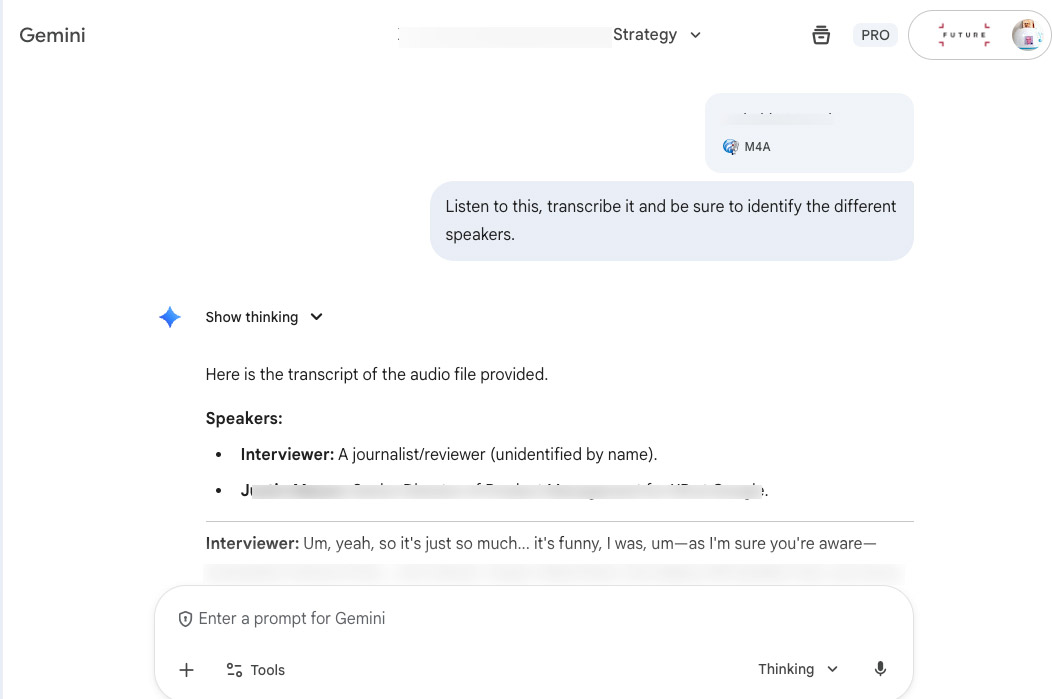Activate the microphone voice input
Screen dimensions: 1052x699
[x=880, y=669]
